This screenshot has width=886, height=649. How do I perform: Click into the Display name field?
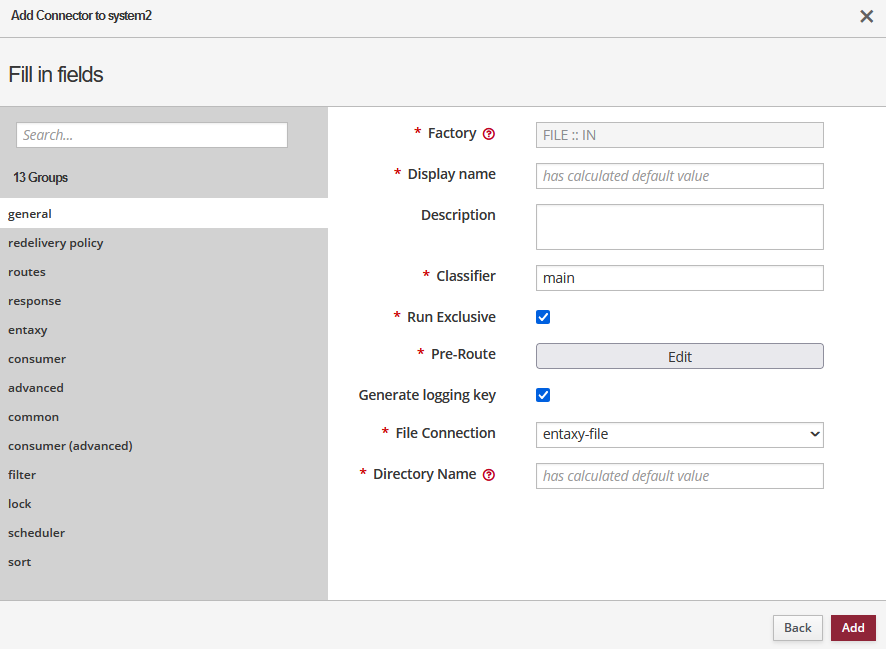(679, 176)
